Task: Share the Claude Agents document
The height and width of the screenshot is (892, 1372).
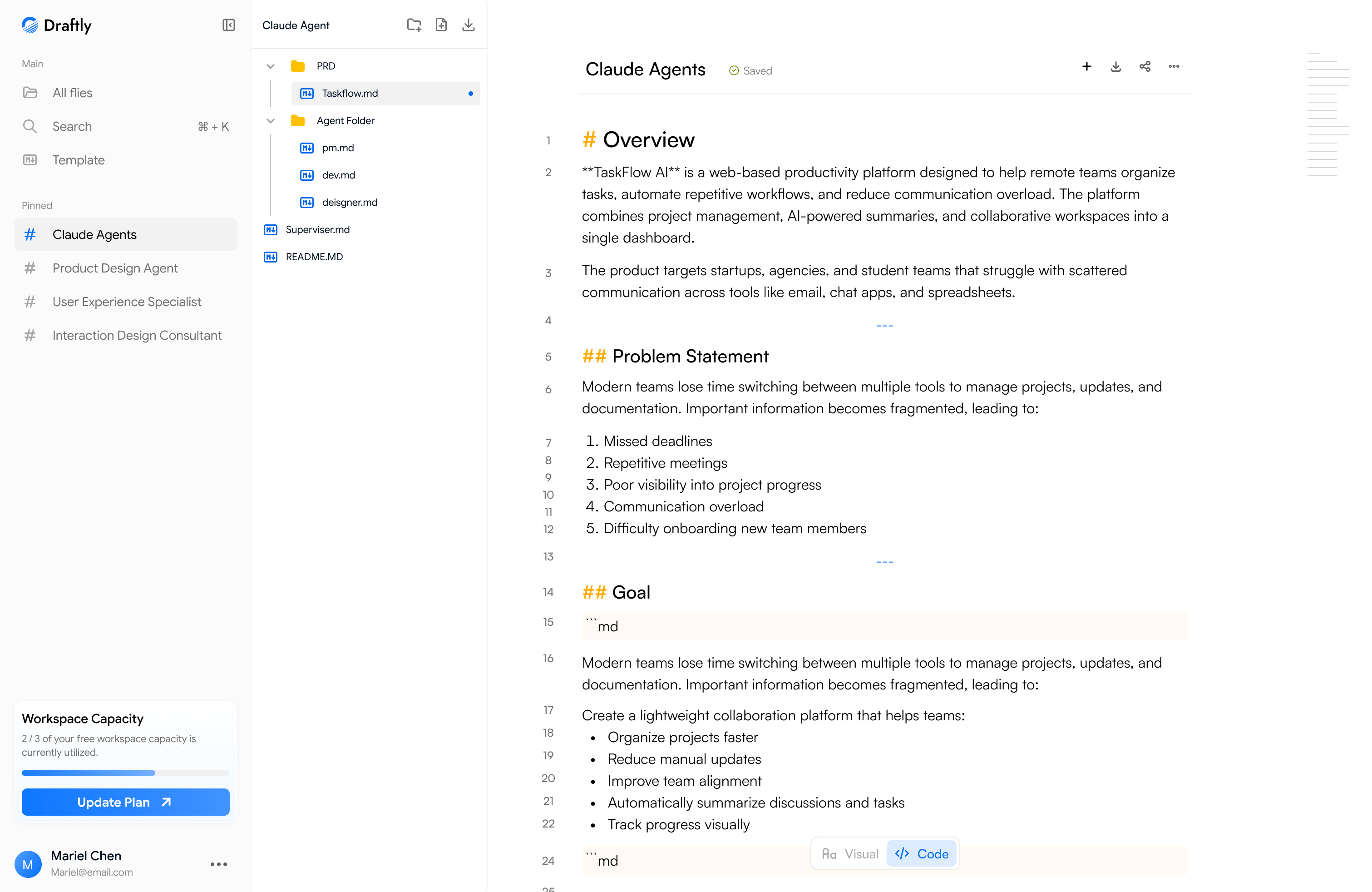Action: (1145, 66)
